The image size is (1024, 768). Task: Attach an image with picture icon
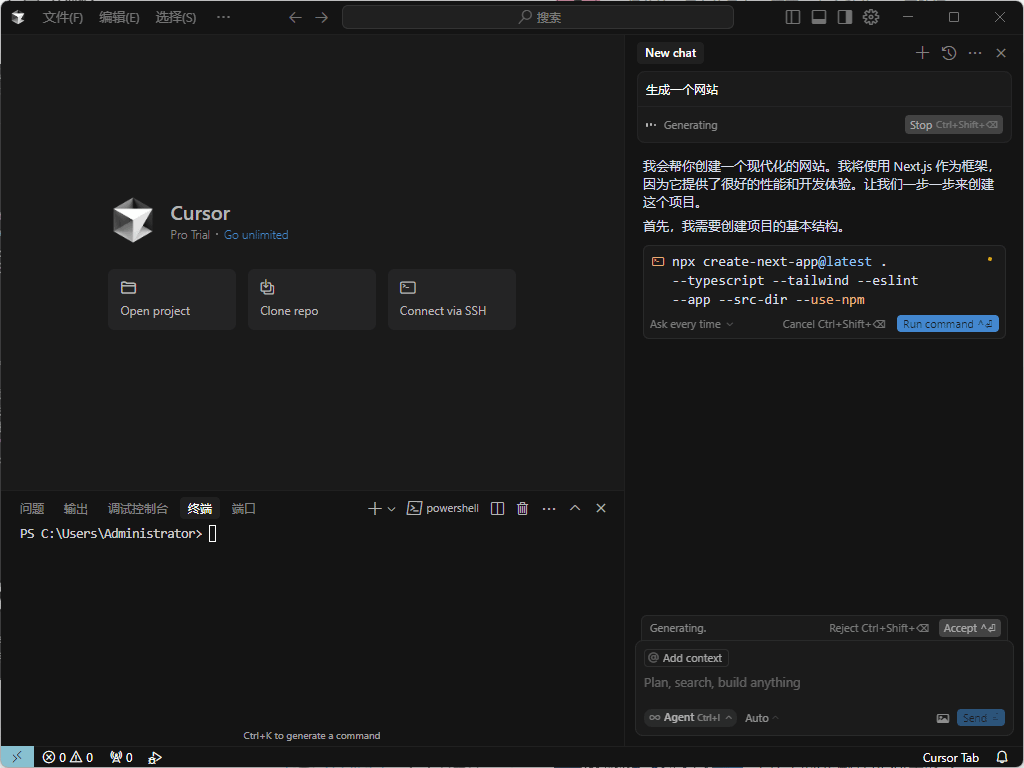[x=943, y=718]
